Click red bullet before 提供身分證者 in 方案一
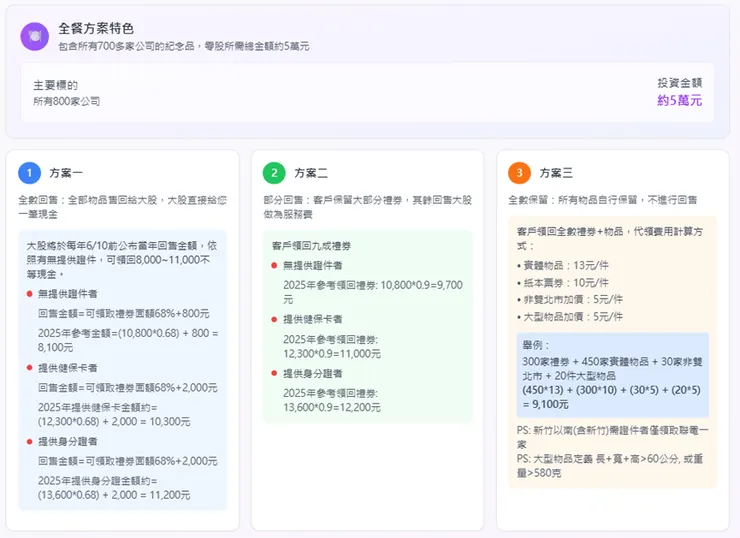 click(30, 441)
